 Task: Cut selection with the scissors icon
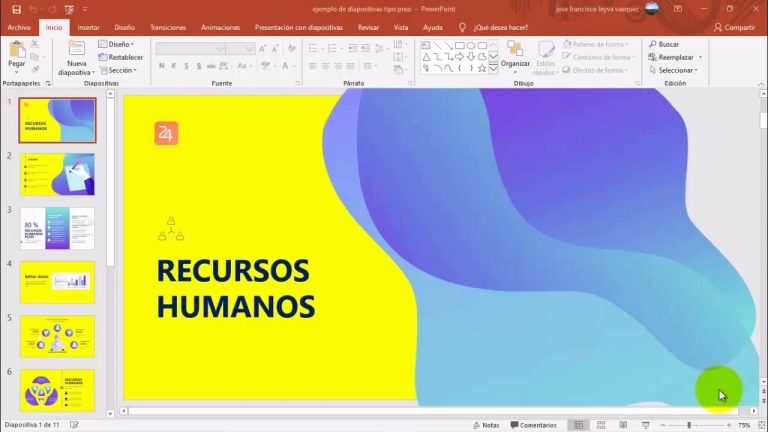(x=35, y=44)
